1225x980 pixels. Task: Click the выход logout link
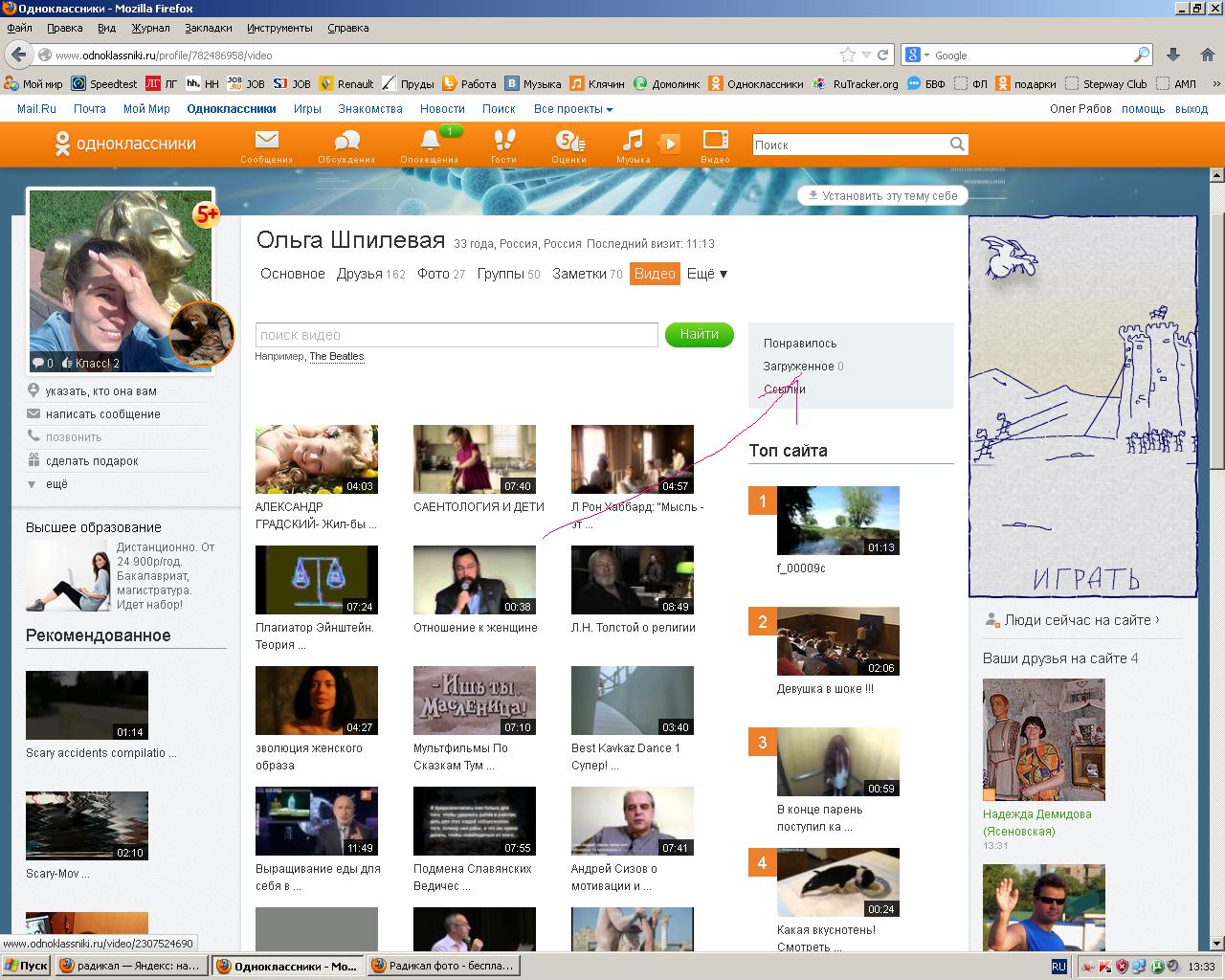[x=1192, y=109]
